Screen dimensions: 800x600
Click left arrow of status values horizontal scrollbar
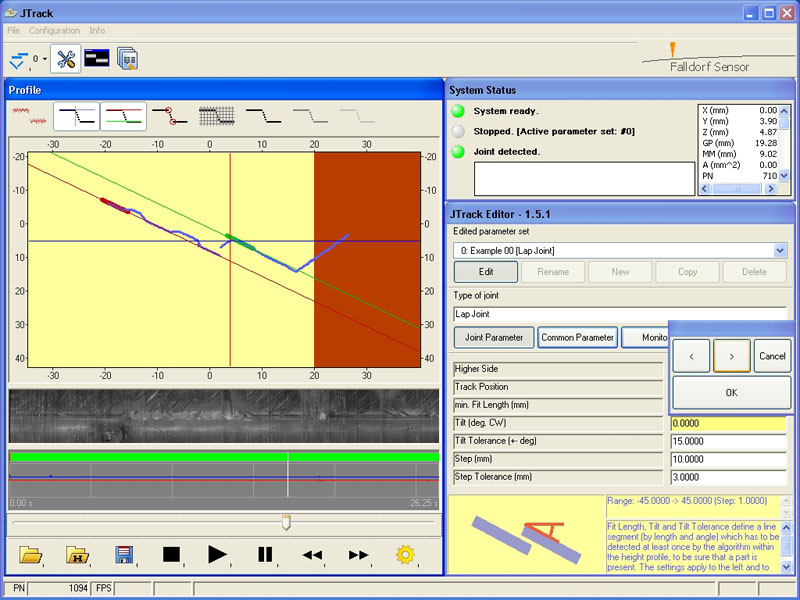[x=705, y=188]
